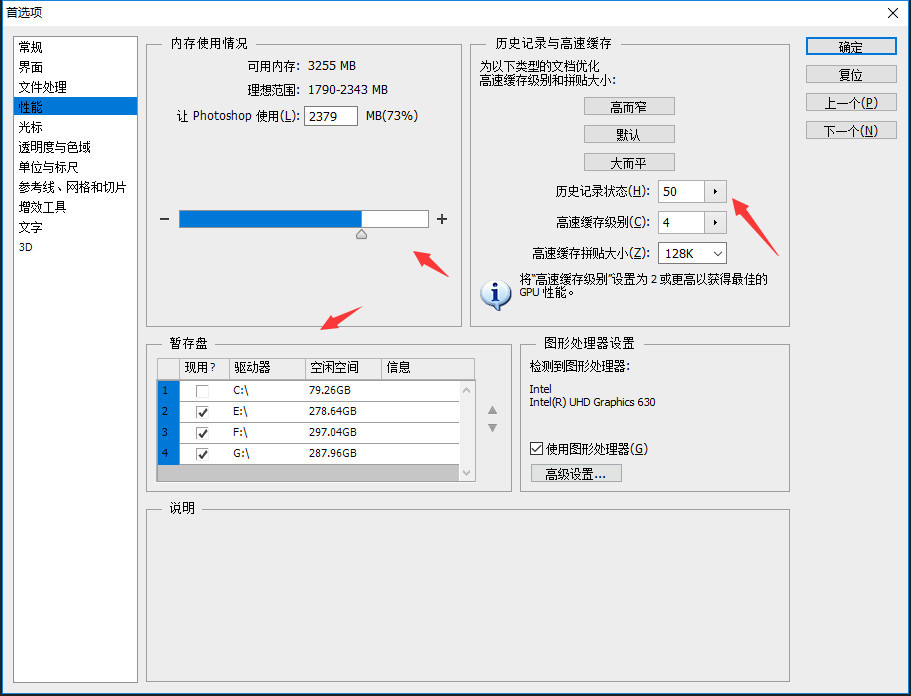911x696 pixels.
Task: Go to previous panel with 上一个(P)
Action: (x=851, y=103)
